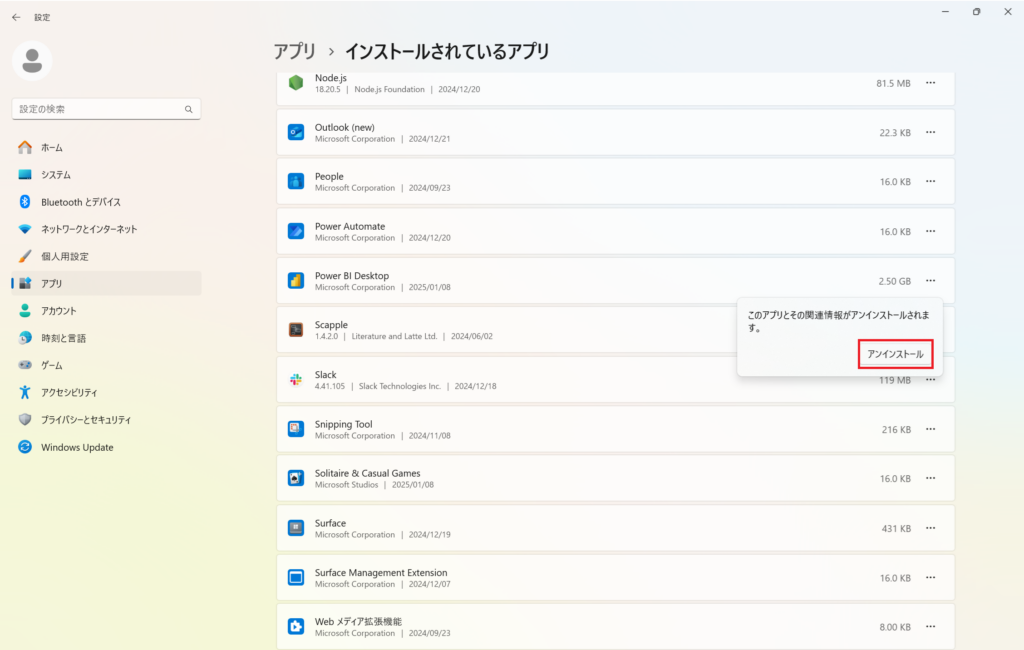Open ゲーム settings
The image size is (1024, 650).
click(106, 365)
